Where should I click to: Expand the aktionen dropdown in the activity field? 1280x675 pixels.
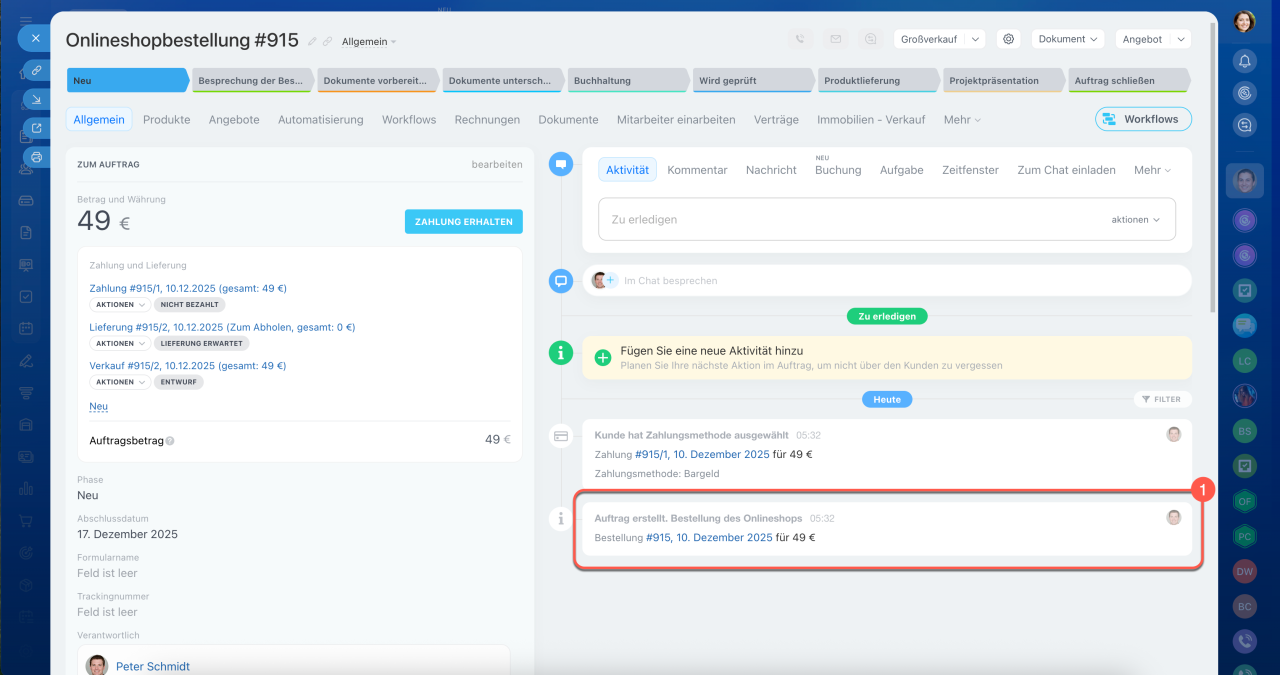pos(1135,219)
